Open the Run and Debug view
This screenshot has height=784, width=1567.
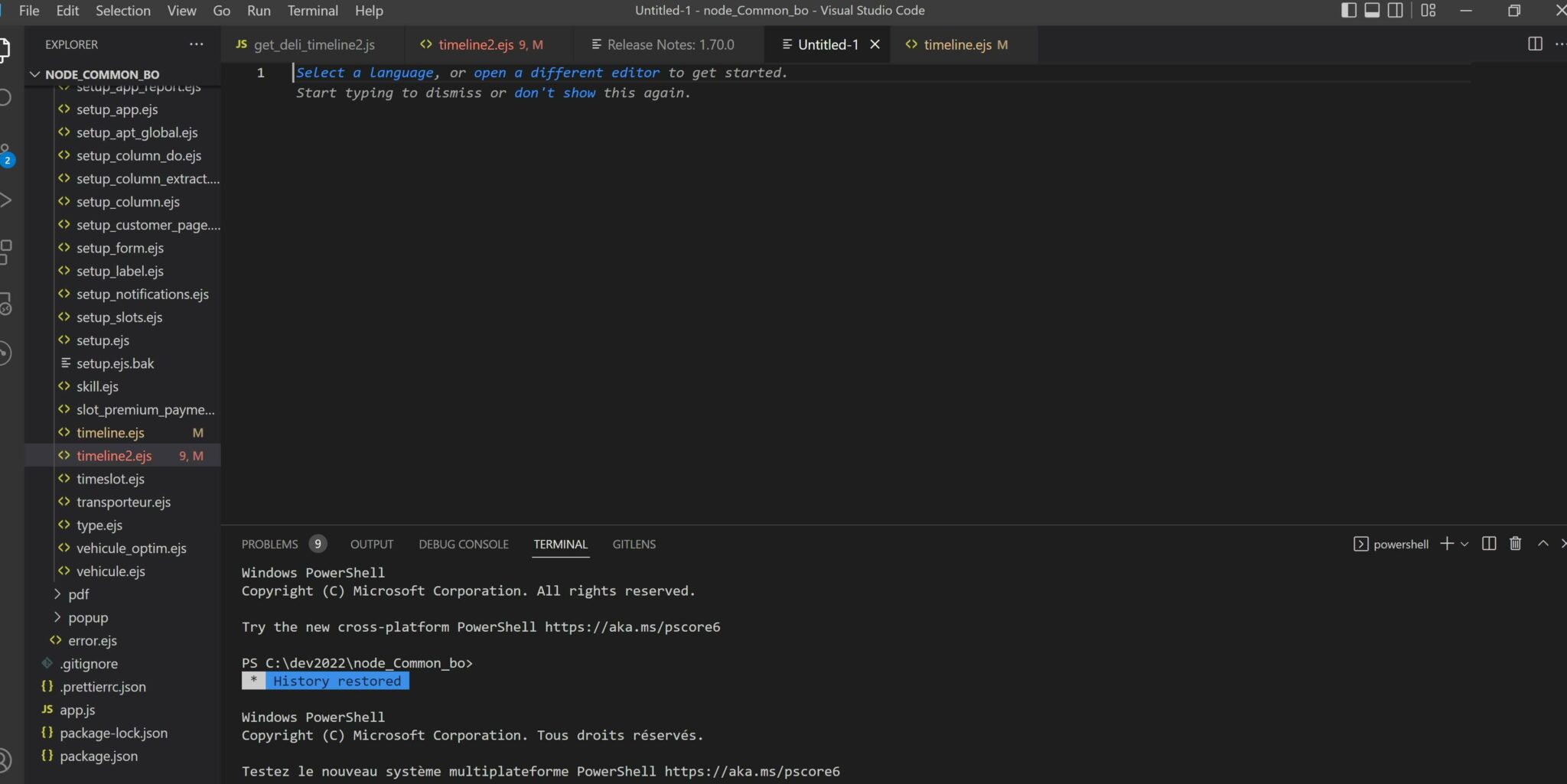[x=8, y=199]
